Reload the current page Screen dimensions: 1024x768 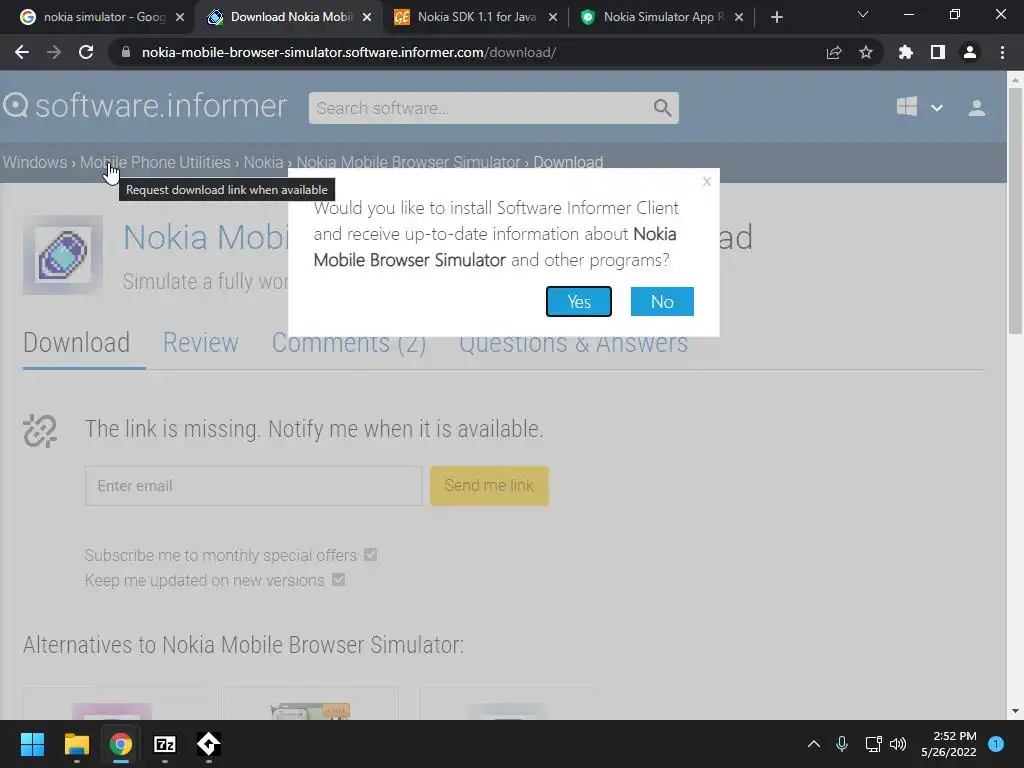click(x=86, y=52)
